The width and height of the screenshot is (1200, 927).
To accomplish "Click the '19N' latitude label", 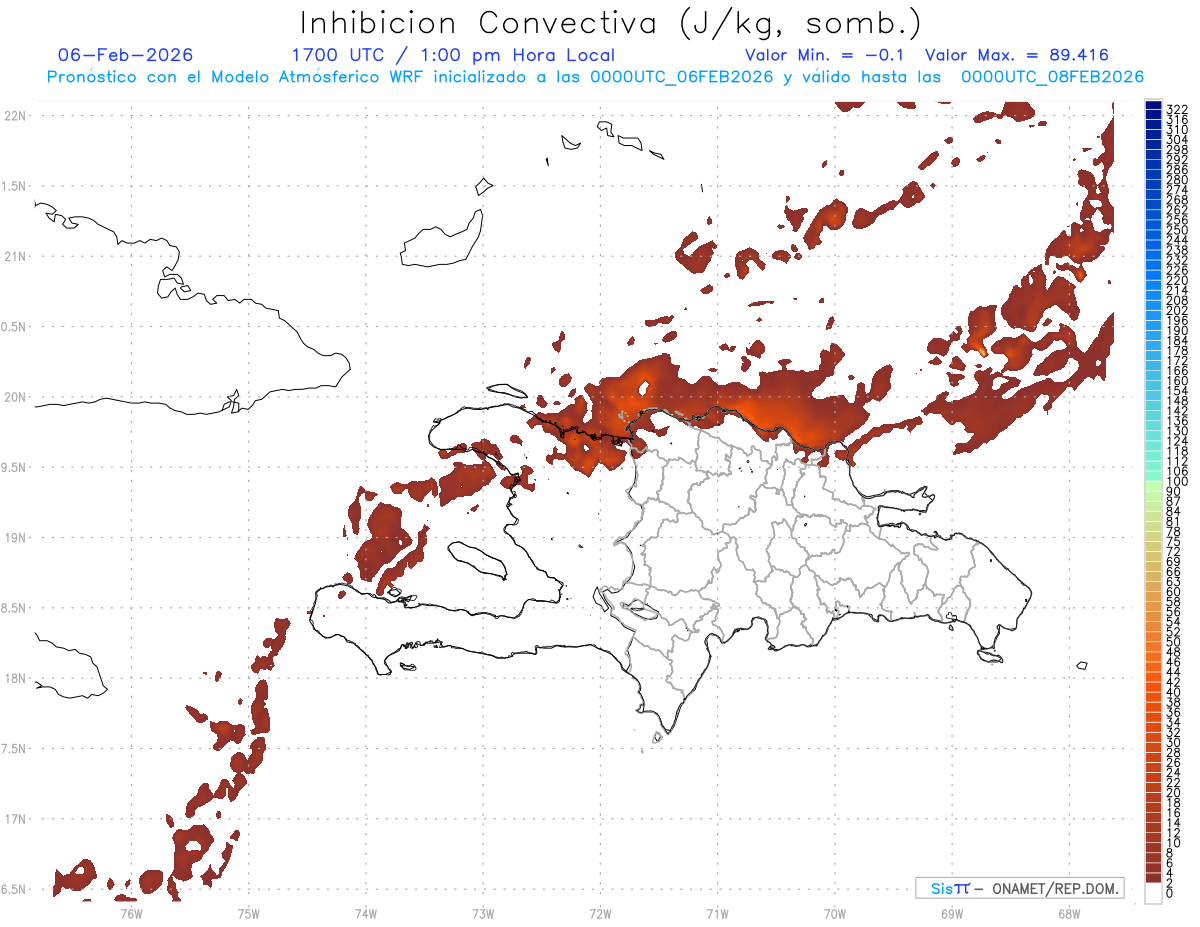I will [x=15, y=538].
